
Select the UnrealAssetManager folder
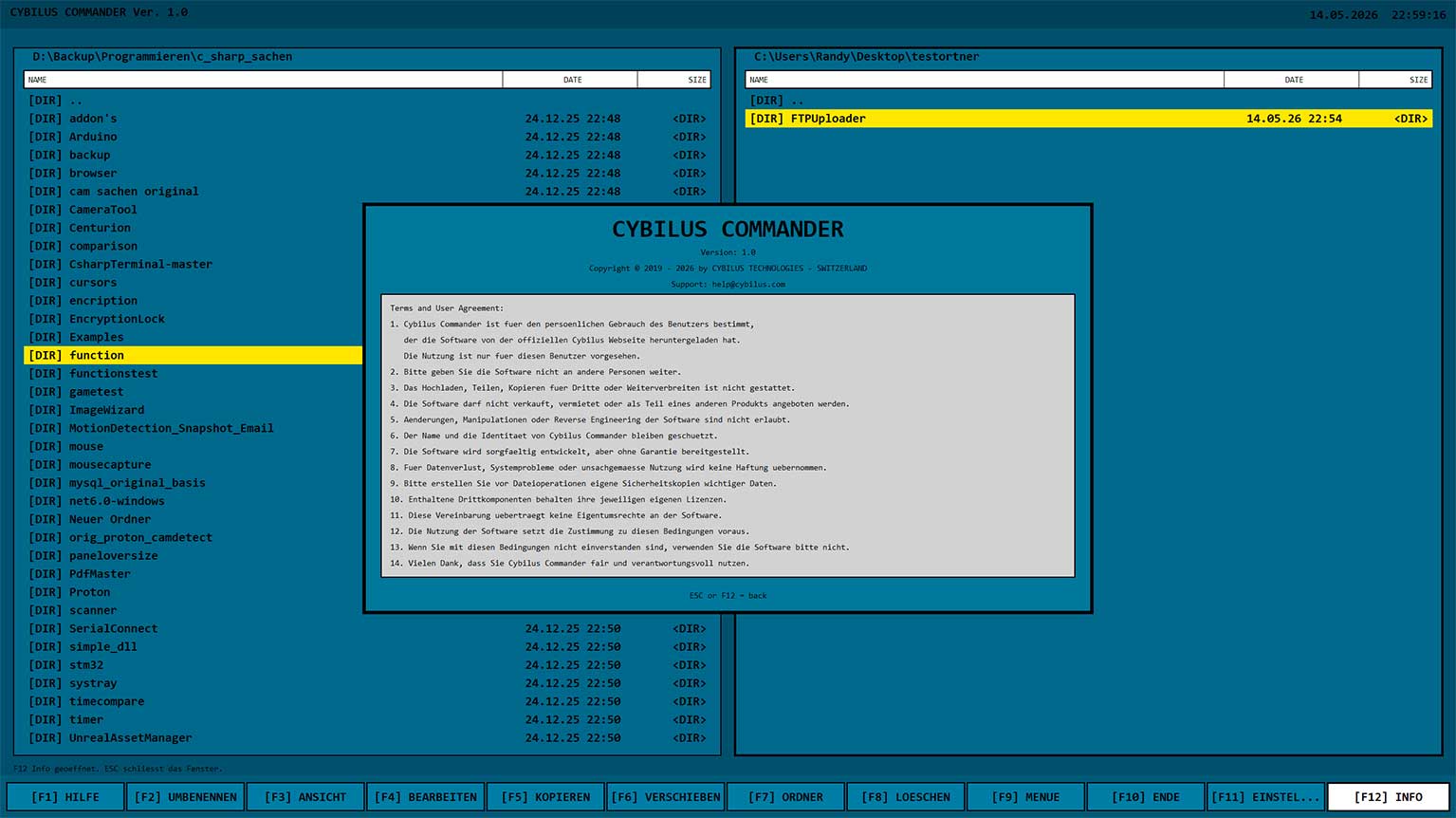point(367,737)
